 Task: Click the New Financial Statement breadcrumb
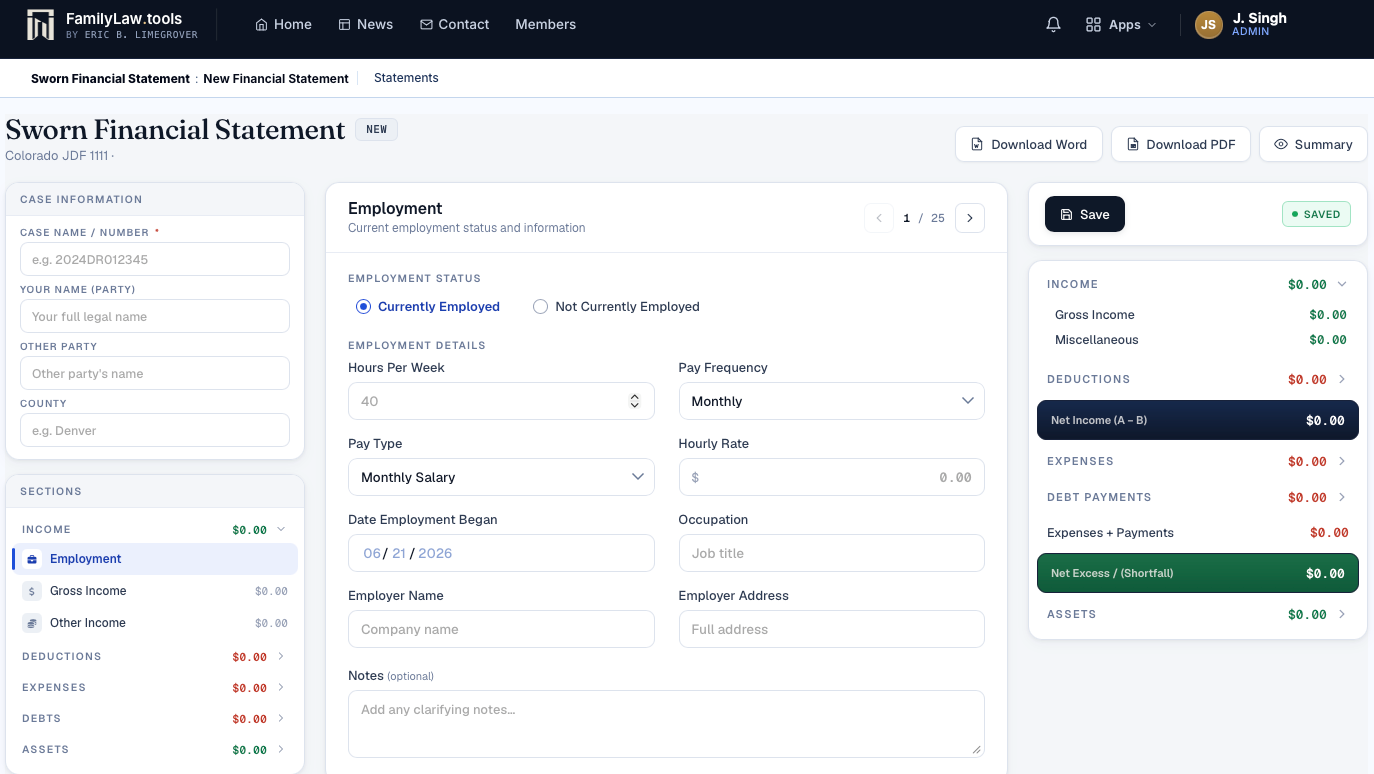(276, 79)
